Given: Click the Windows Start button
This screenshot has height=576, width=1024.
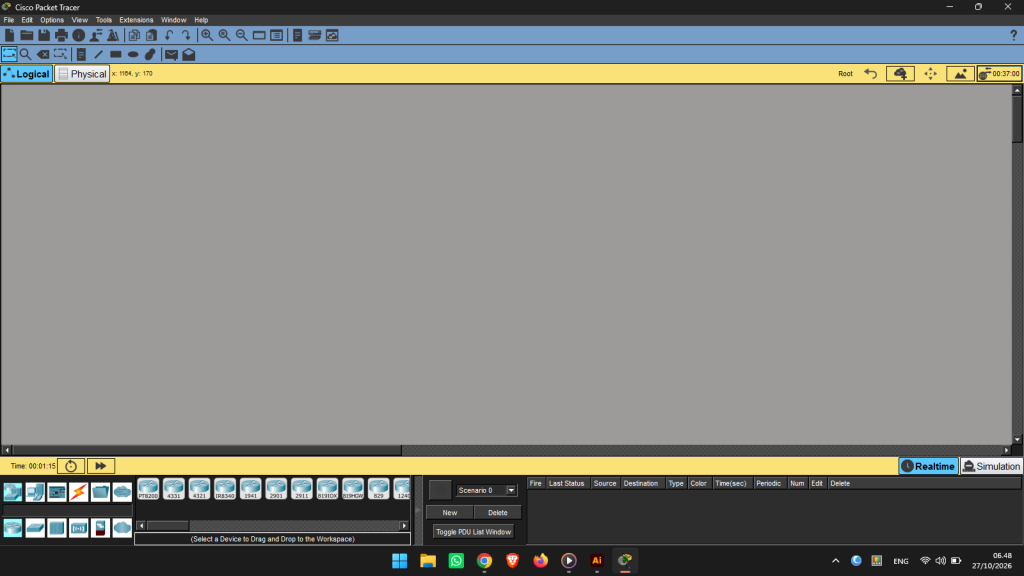Looking at the screenshot, I should coord(400,560).
